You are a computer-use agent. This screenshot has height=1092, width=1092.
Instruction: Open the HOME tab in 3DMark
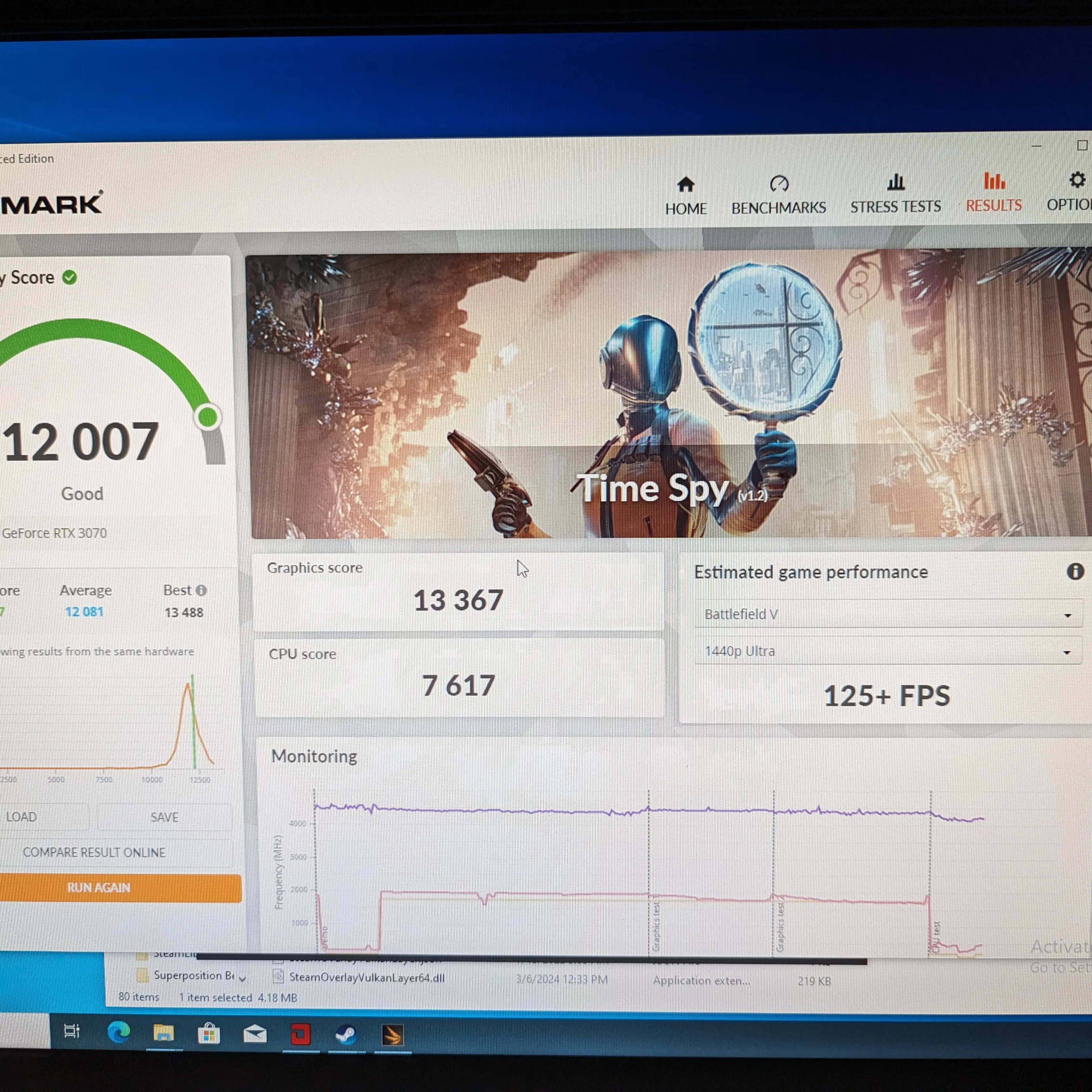[x=686, y=196]
